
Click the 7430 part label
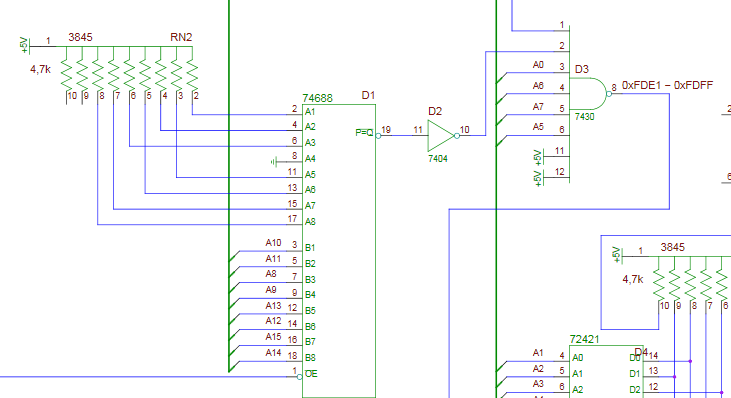(x=585, y=117)
